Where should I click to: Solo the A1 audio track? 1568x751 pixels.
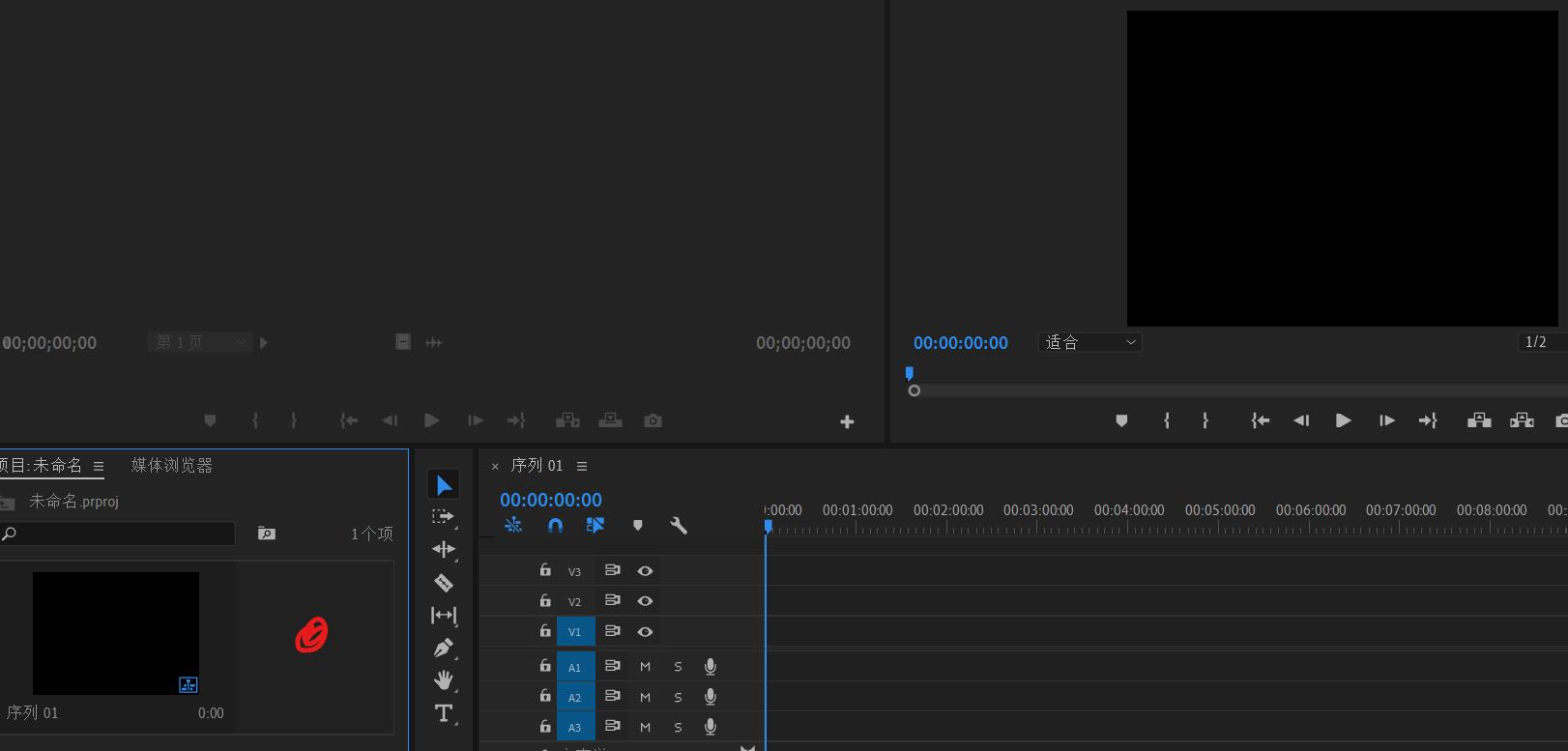(x=678, y=667)
